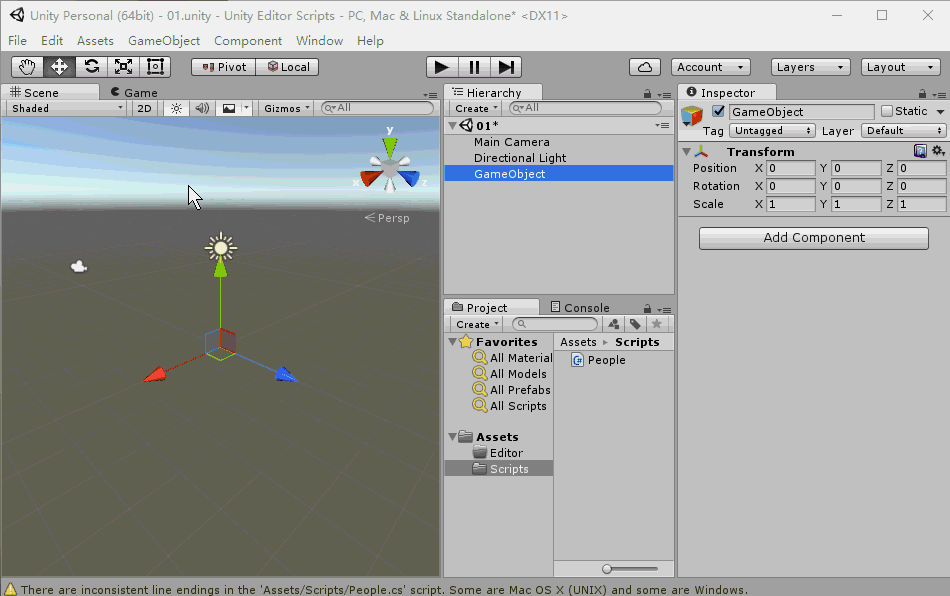The image size is (950, 596).
Task: Select the People script asset
Action: point(606,360)
